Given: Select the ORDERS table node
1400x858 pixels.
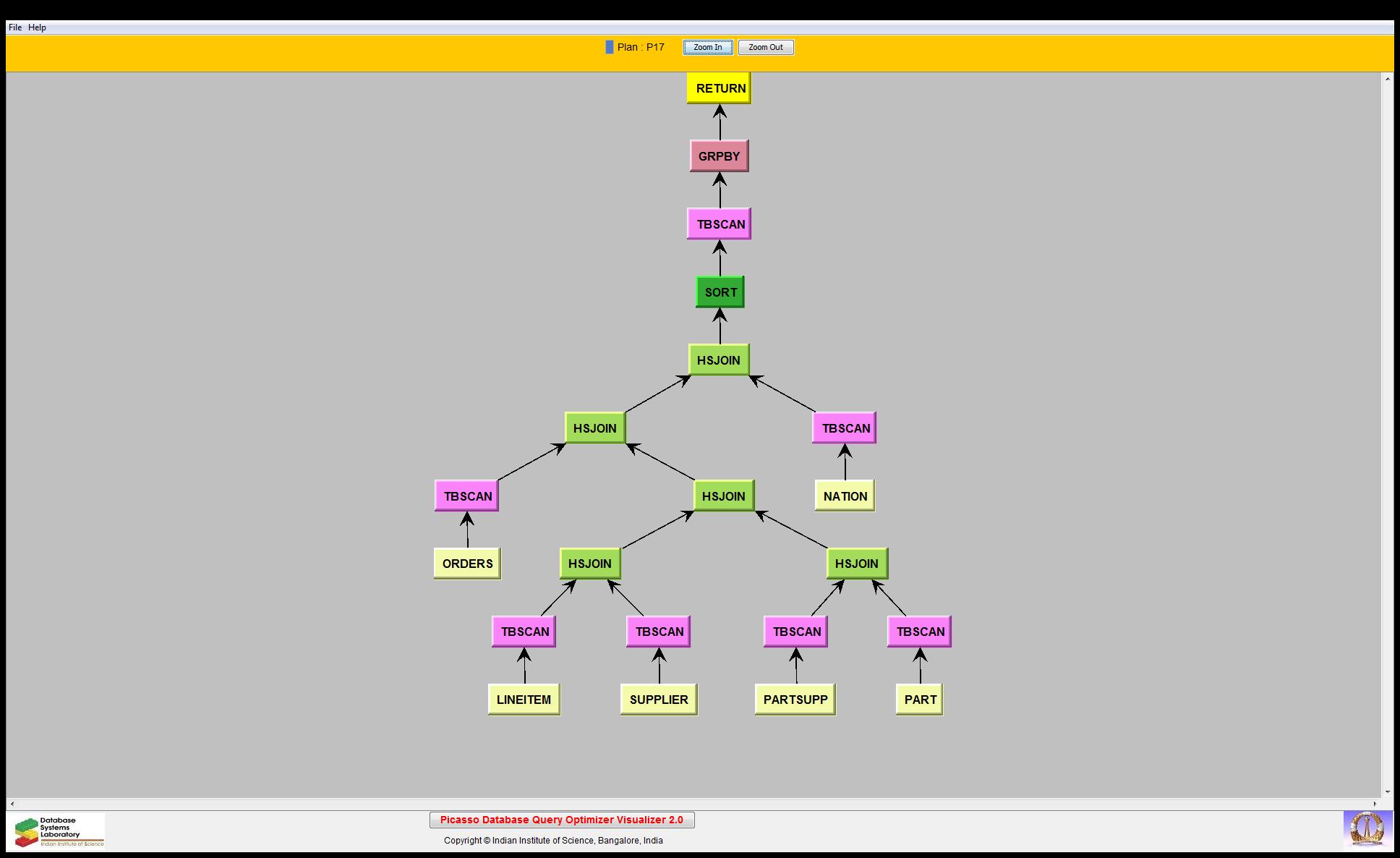Looking at the screenshot, I should tap(467, 564).
